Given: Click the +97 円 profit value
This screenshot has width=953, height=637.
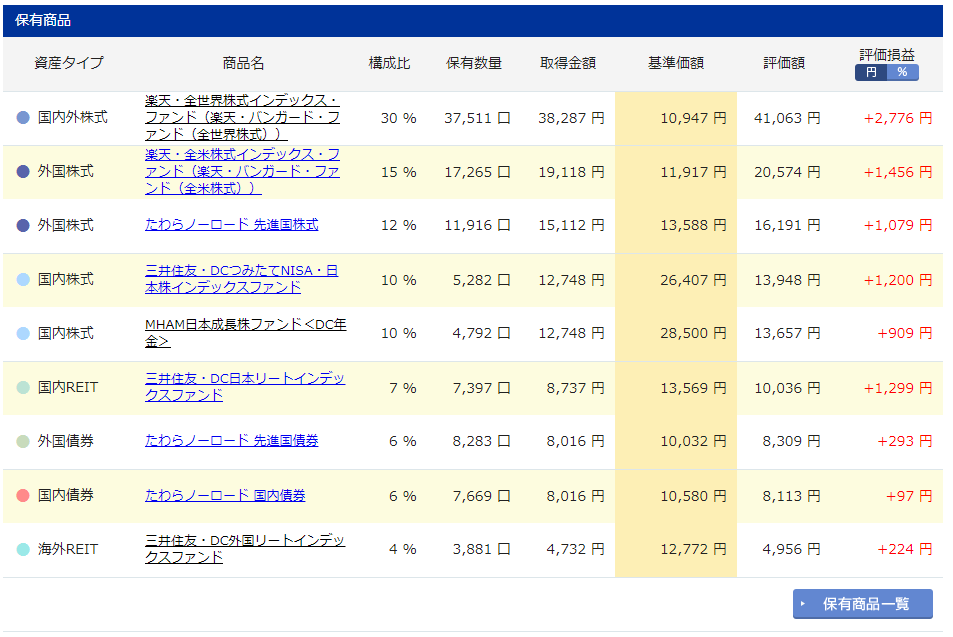Looking at the screenshot, I should [x=909, y=496].
